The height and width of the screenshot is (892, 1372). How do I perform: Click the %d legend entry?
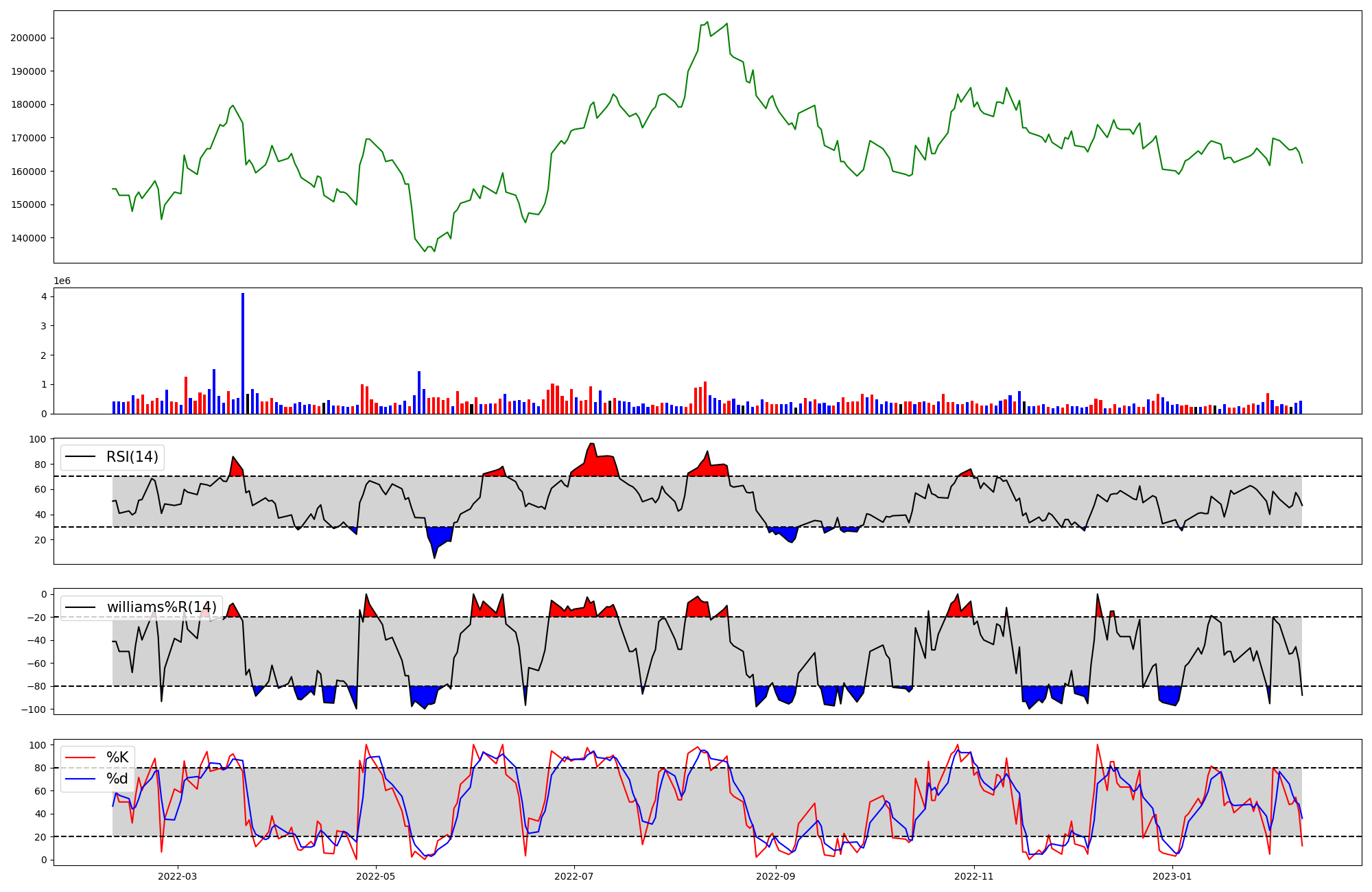[x=117, y=779]
